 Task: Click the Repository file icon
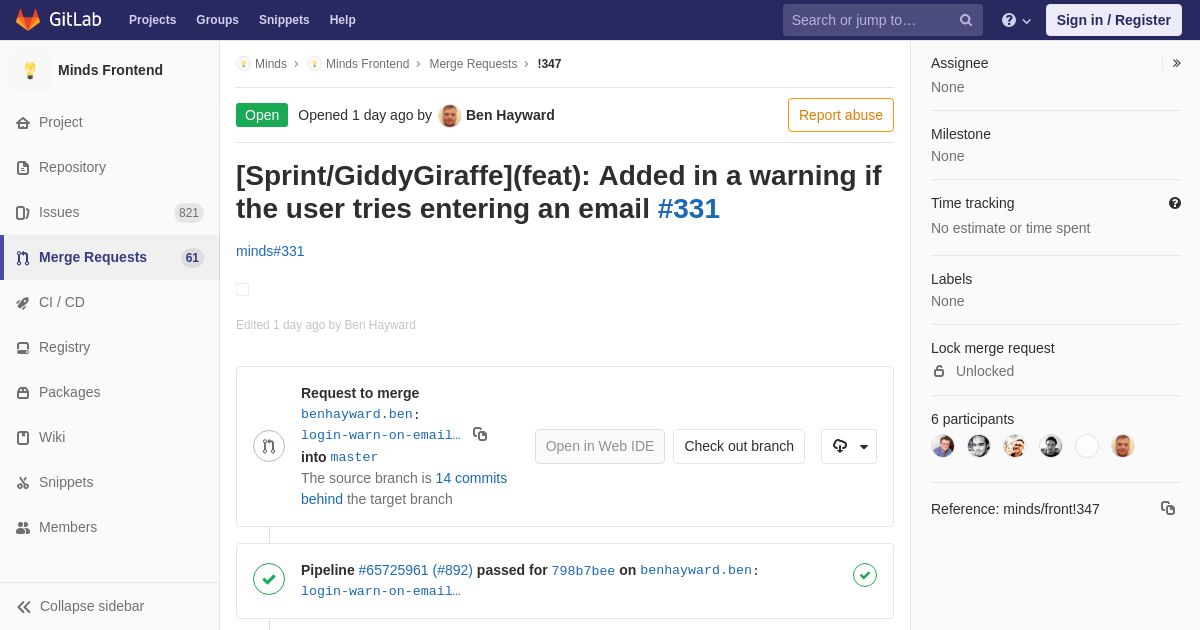[x=23, y=168]
